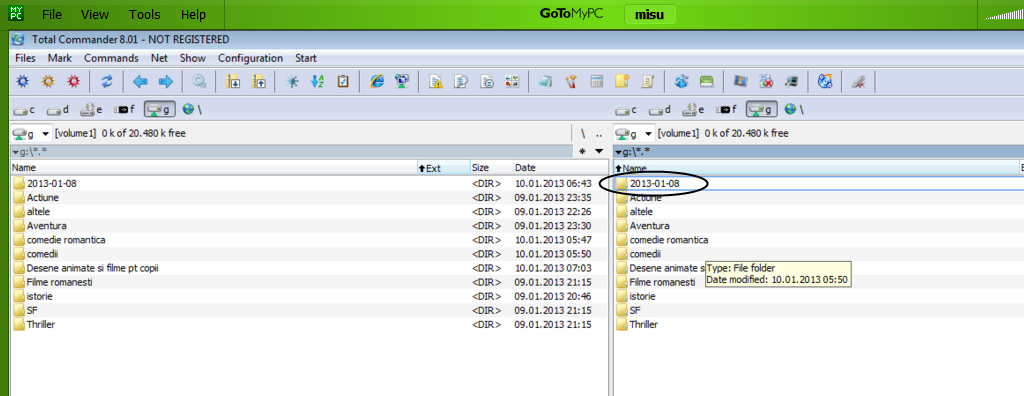
Task: Select drive d in left panel
Action: 56,110
